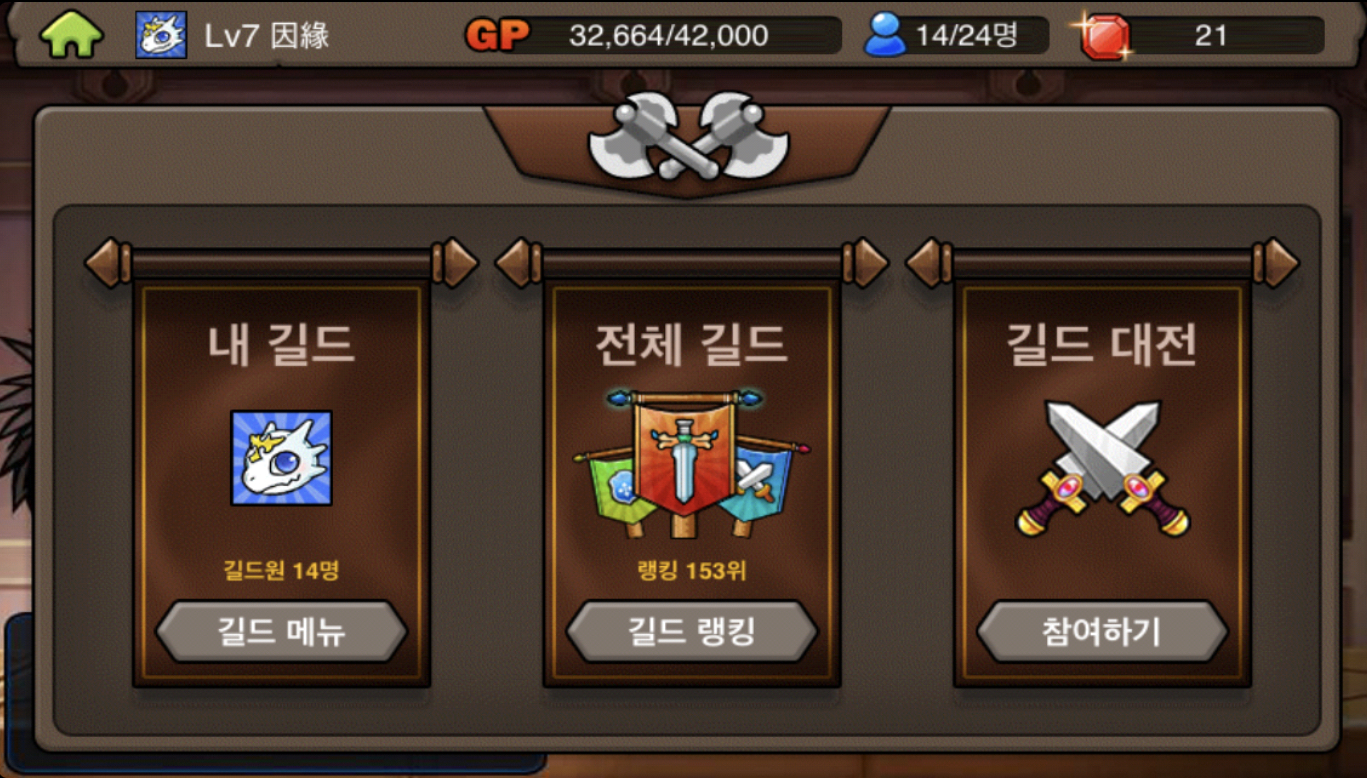Select the 내 길드 banner title

281,343
